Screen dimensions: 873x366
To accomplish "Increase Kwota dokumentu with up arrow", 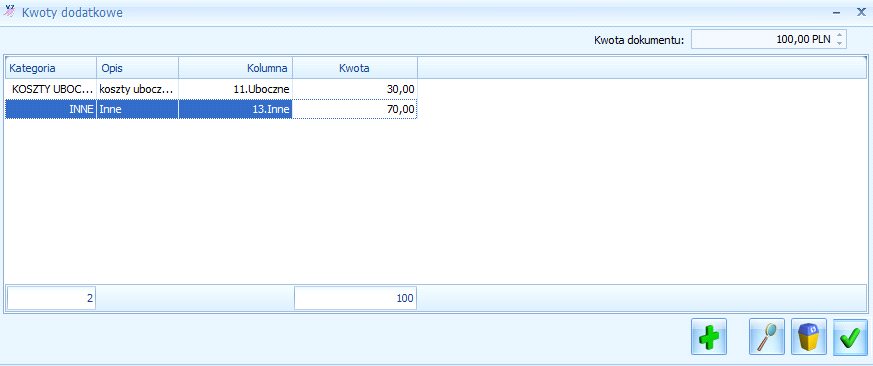I will (x=840, y=36).
